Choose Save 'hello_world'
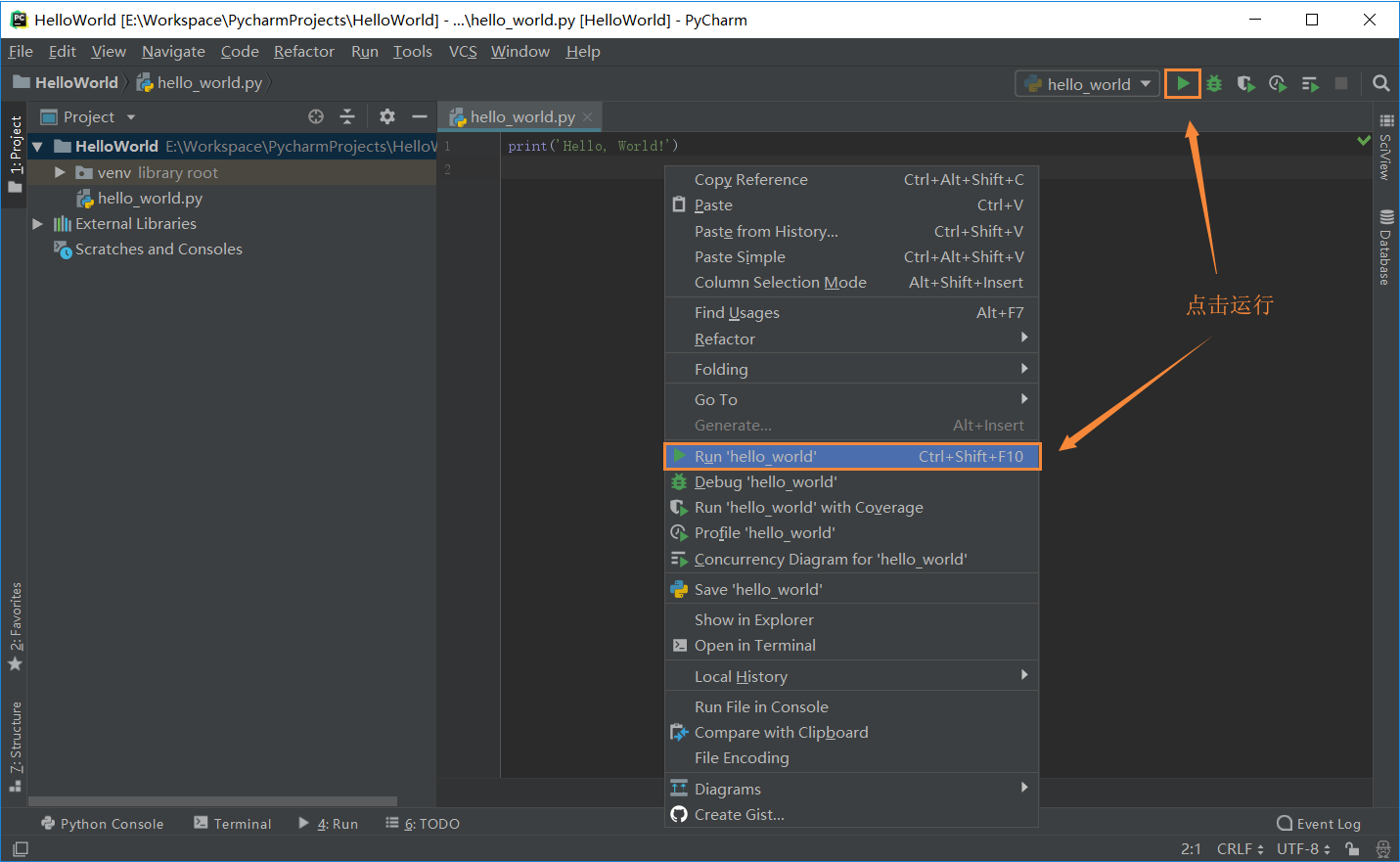Image resolution: width=1400 pixels, height=862 pixels. [851, 589]
